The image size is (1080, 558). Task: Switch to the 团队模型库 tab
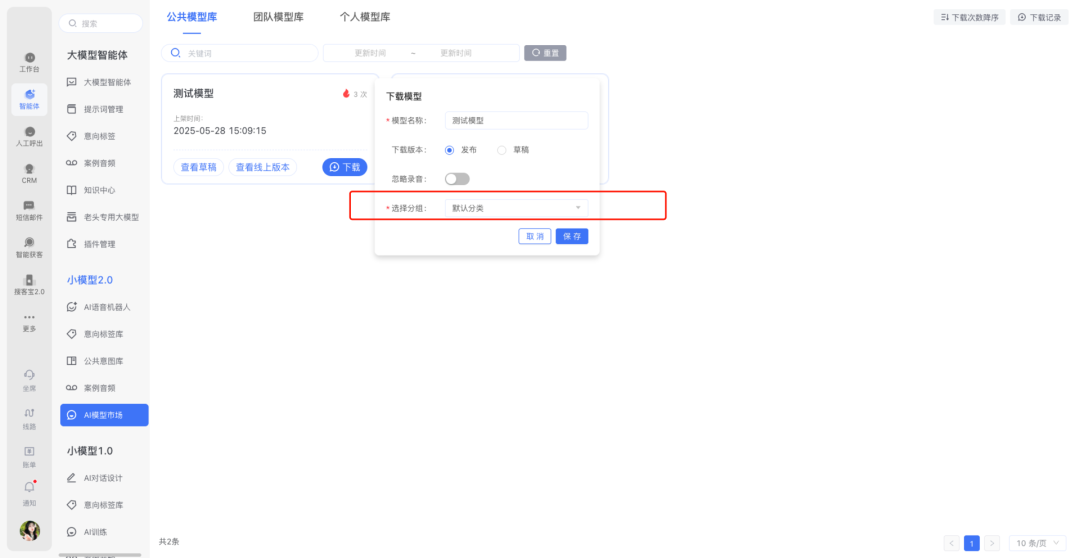click(x=278, y=17)
